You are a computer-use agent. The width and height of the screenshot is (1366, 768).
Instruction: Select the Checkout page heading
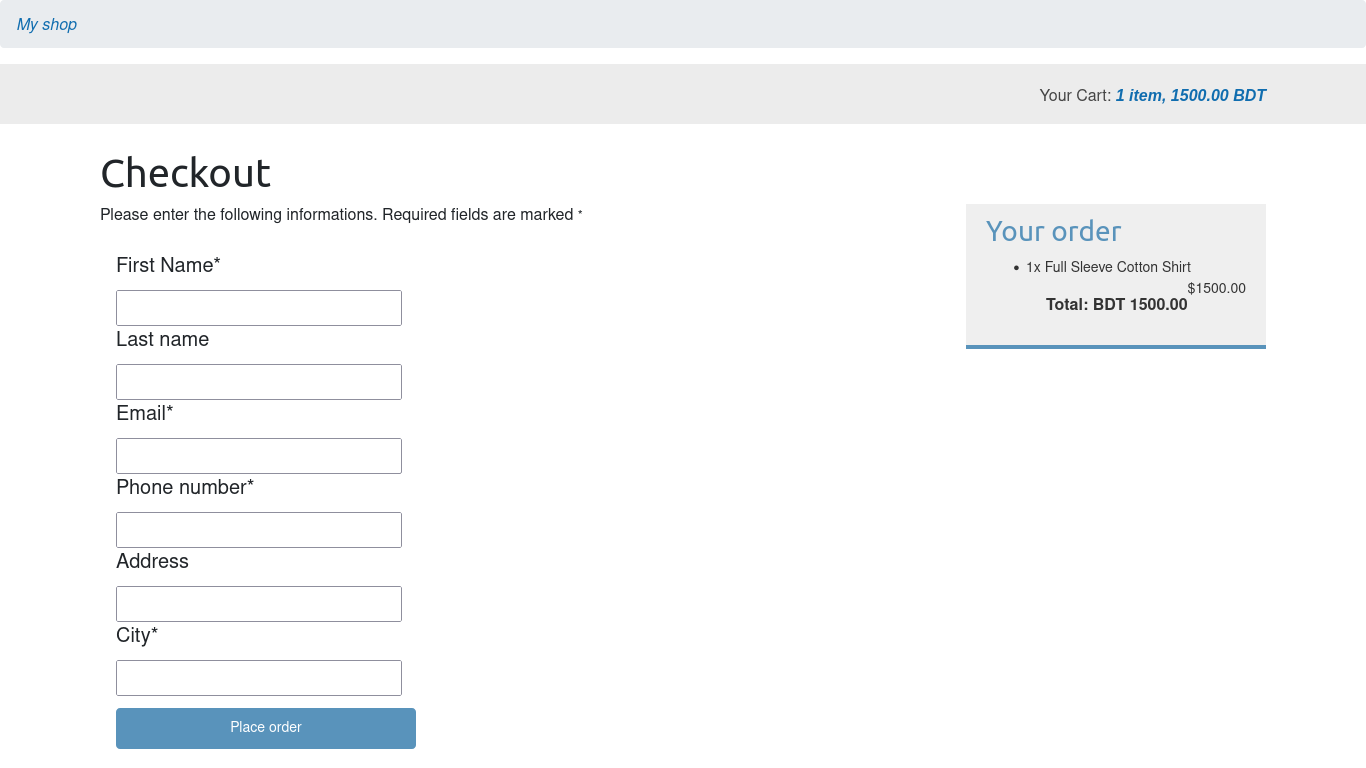(x=186, y=173)
